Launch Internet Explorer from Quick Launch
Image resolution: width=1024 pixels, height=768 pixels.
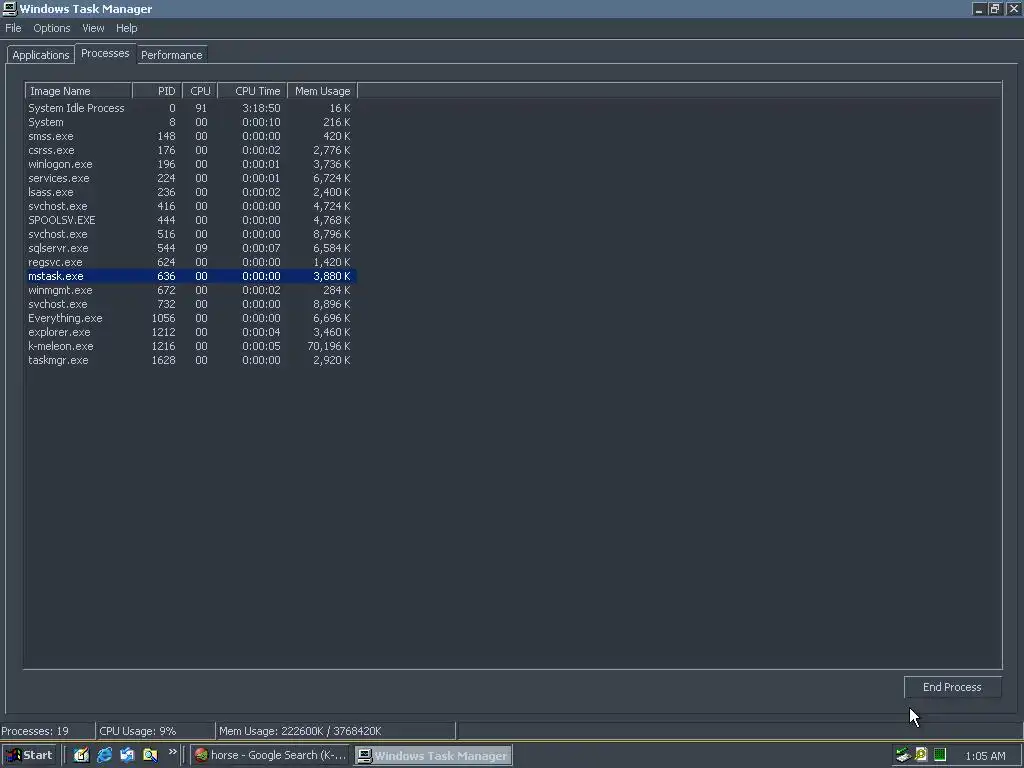104,755
